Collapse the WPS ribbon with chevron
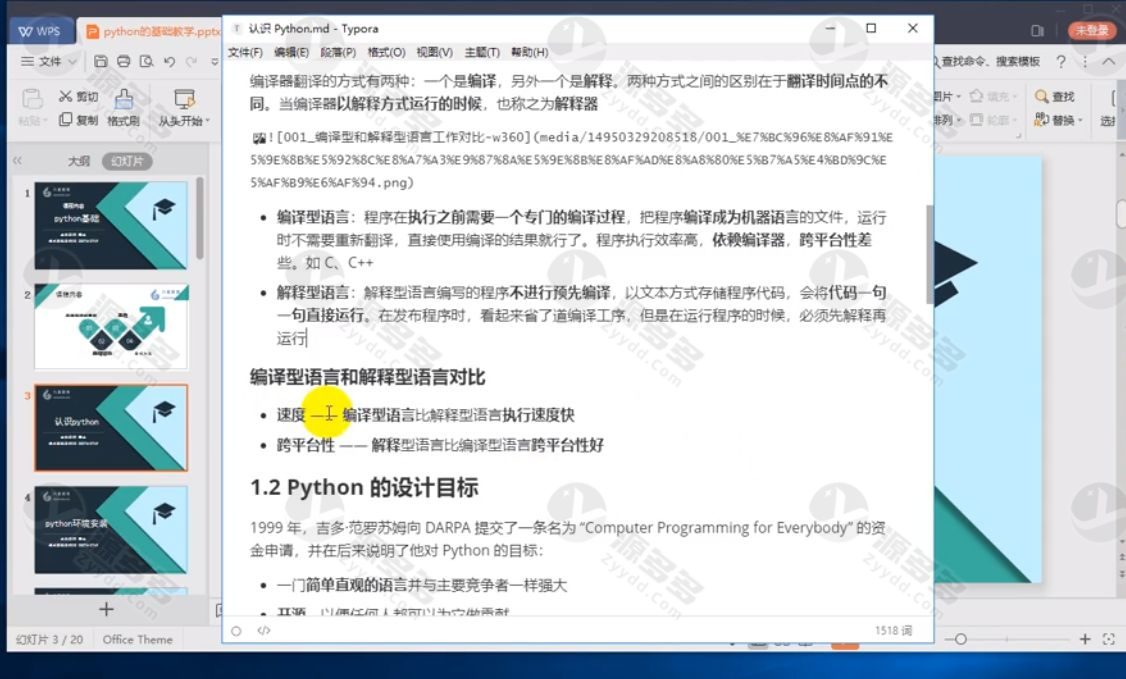 [1108, 62]
